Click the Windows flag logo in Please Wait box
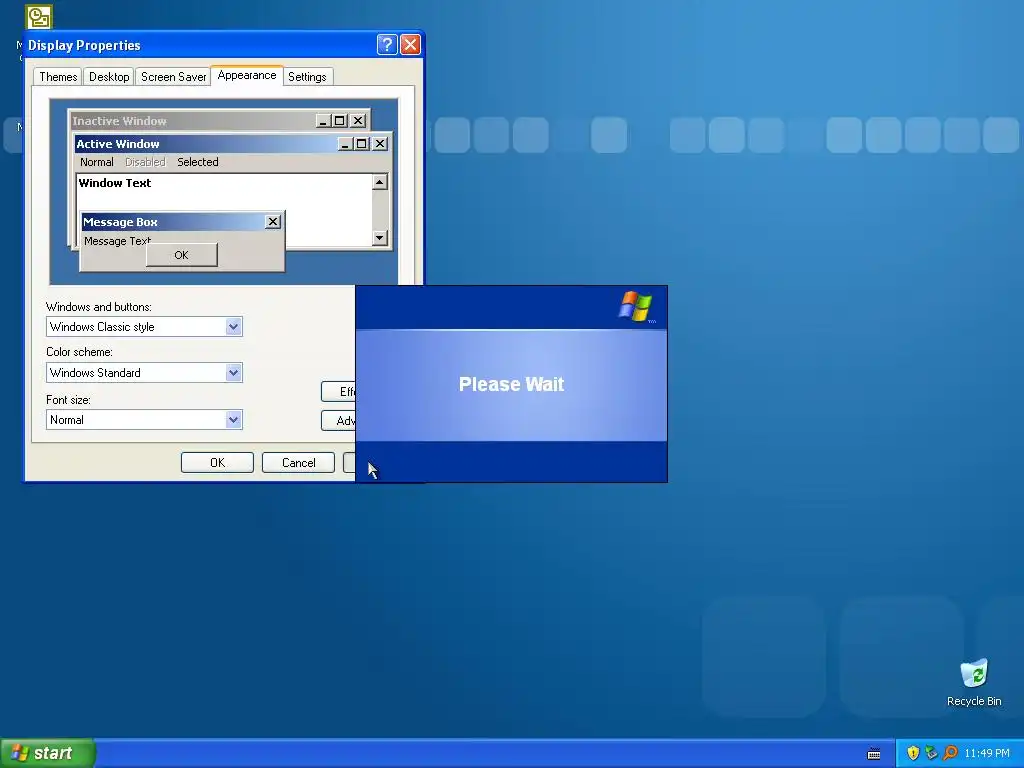 [635, 307]
